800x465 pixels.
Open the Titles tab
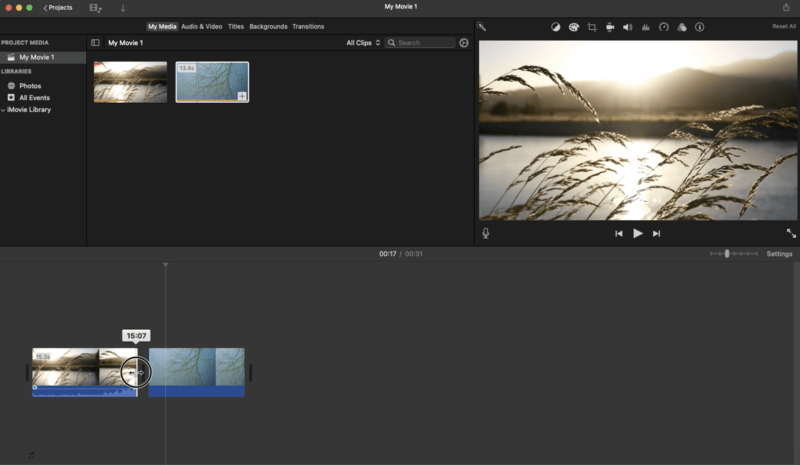(x=236, y=27)
